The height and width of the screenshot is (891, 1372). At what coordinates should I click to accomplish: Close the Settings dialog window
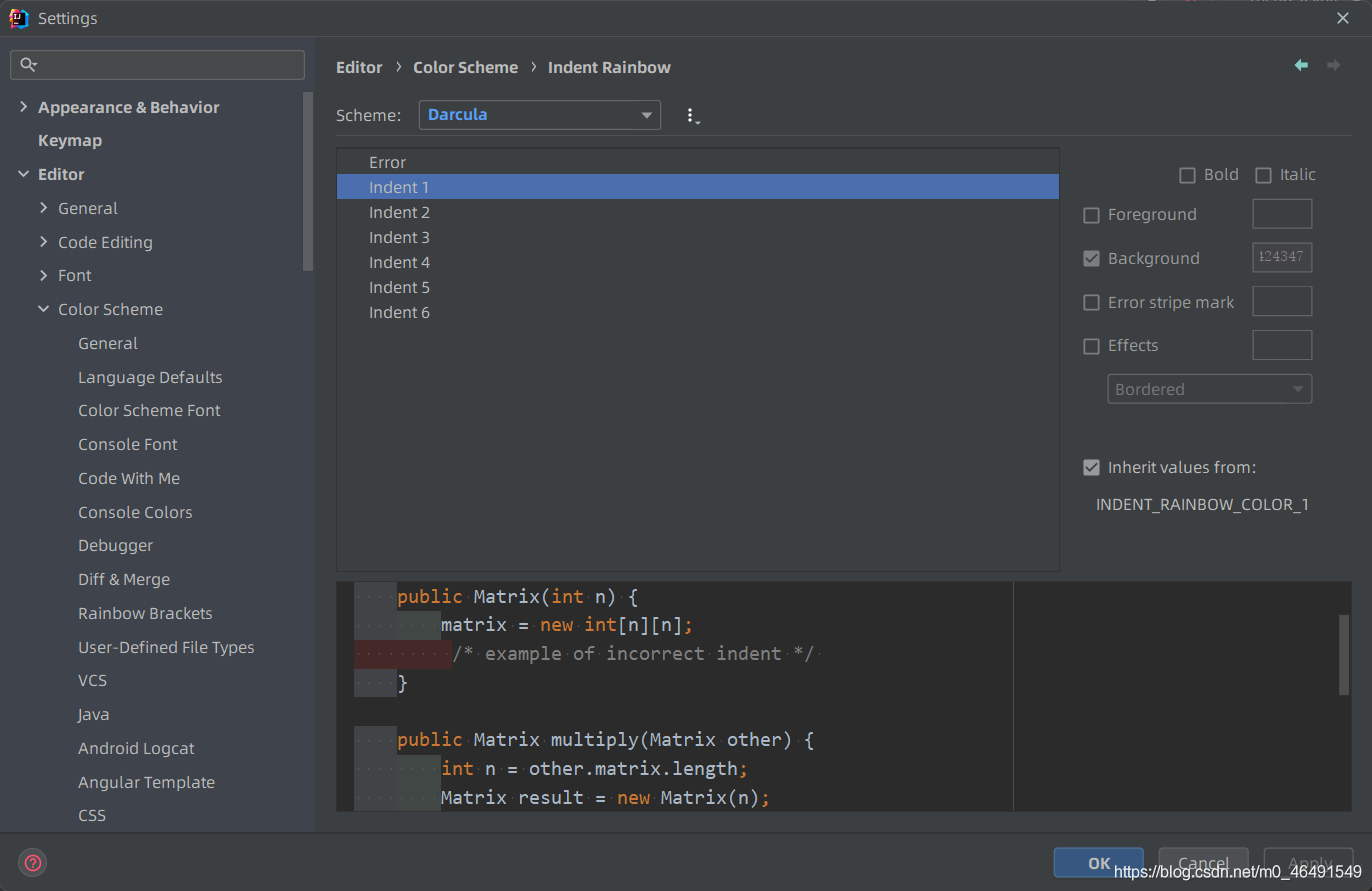1343,18
